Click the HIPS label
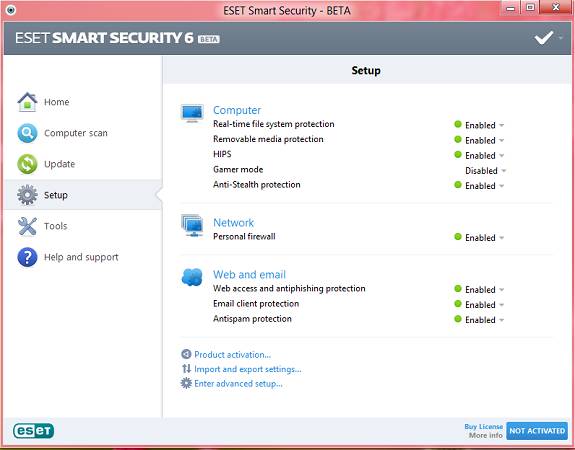575x450 pixels. click(222, 154)
